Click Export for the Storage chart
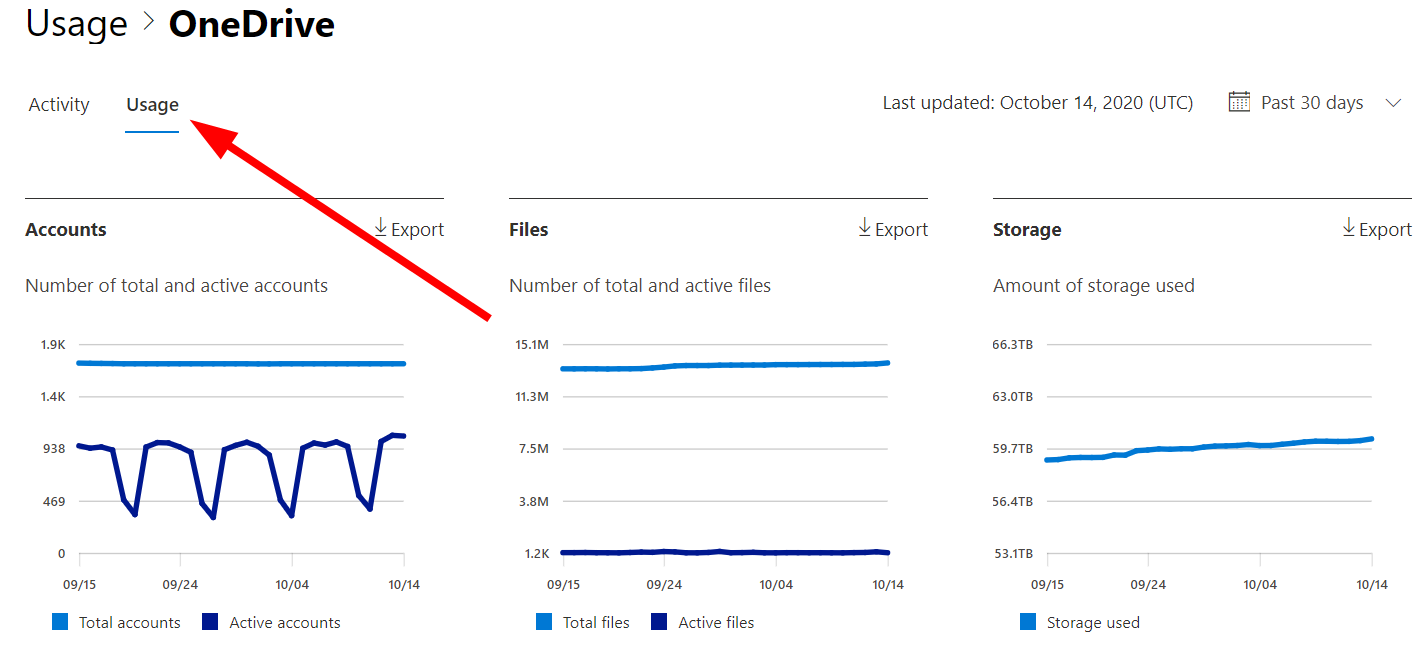 (1377, 229)
